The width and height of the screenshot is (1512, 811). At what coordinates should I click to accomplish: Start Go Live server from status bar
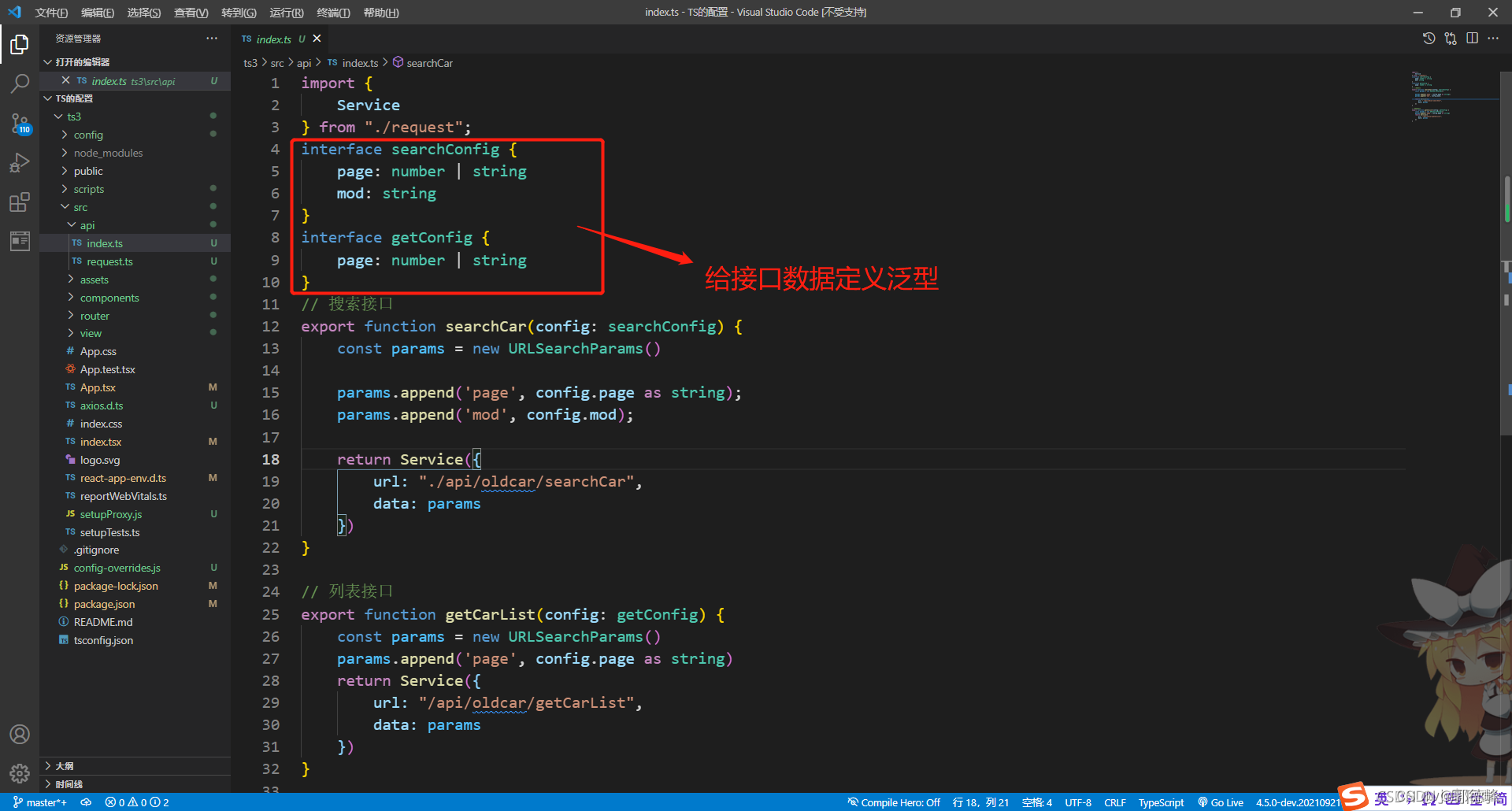[x=1221, y=802]
